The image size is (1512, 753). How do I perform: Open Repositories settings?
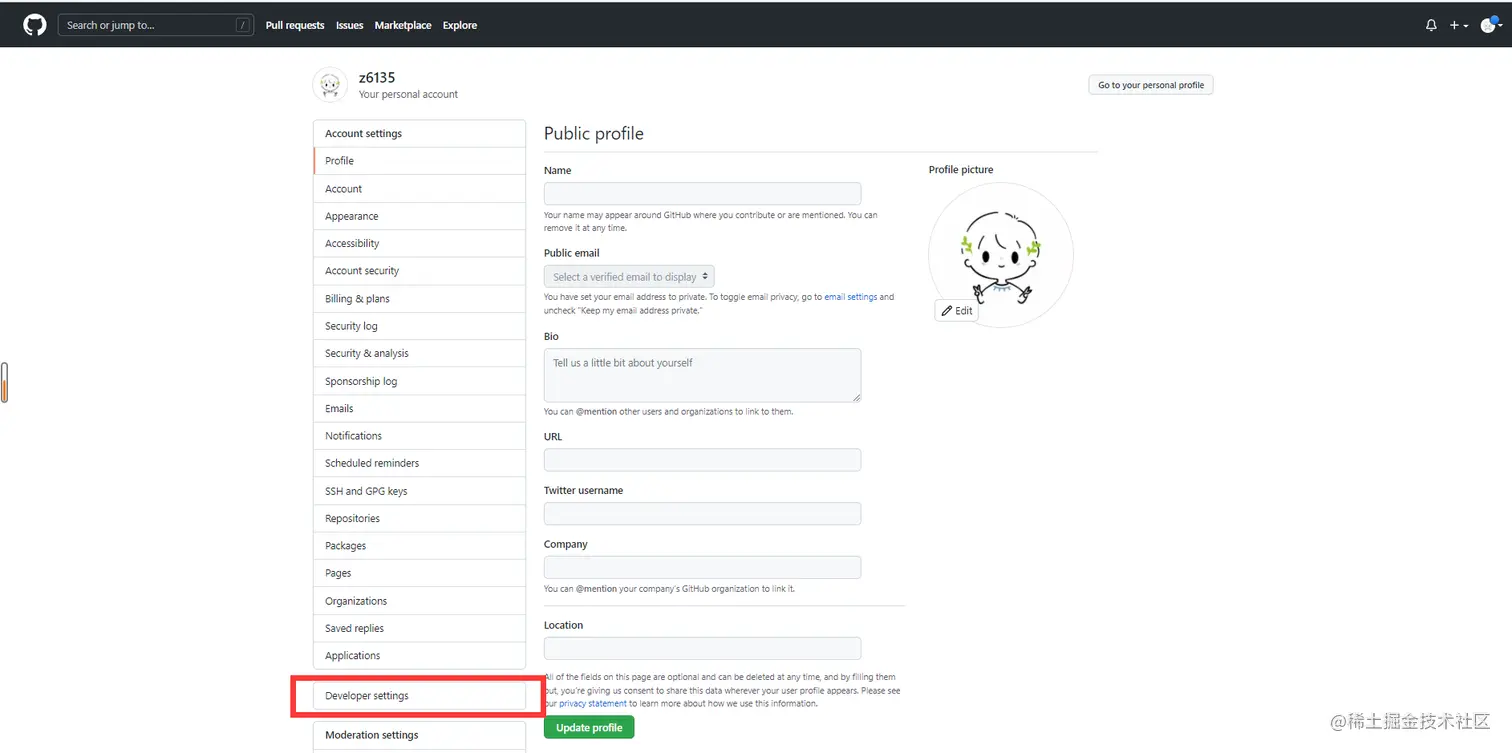[x=419, y=518]
